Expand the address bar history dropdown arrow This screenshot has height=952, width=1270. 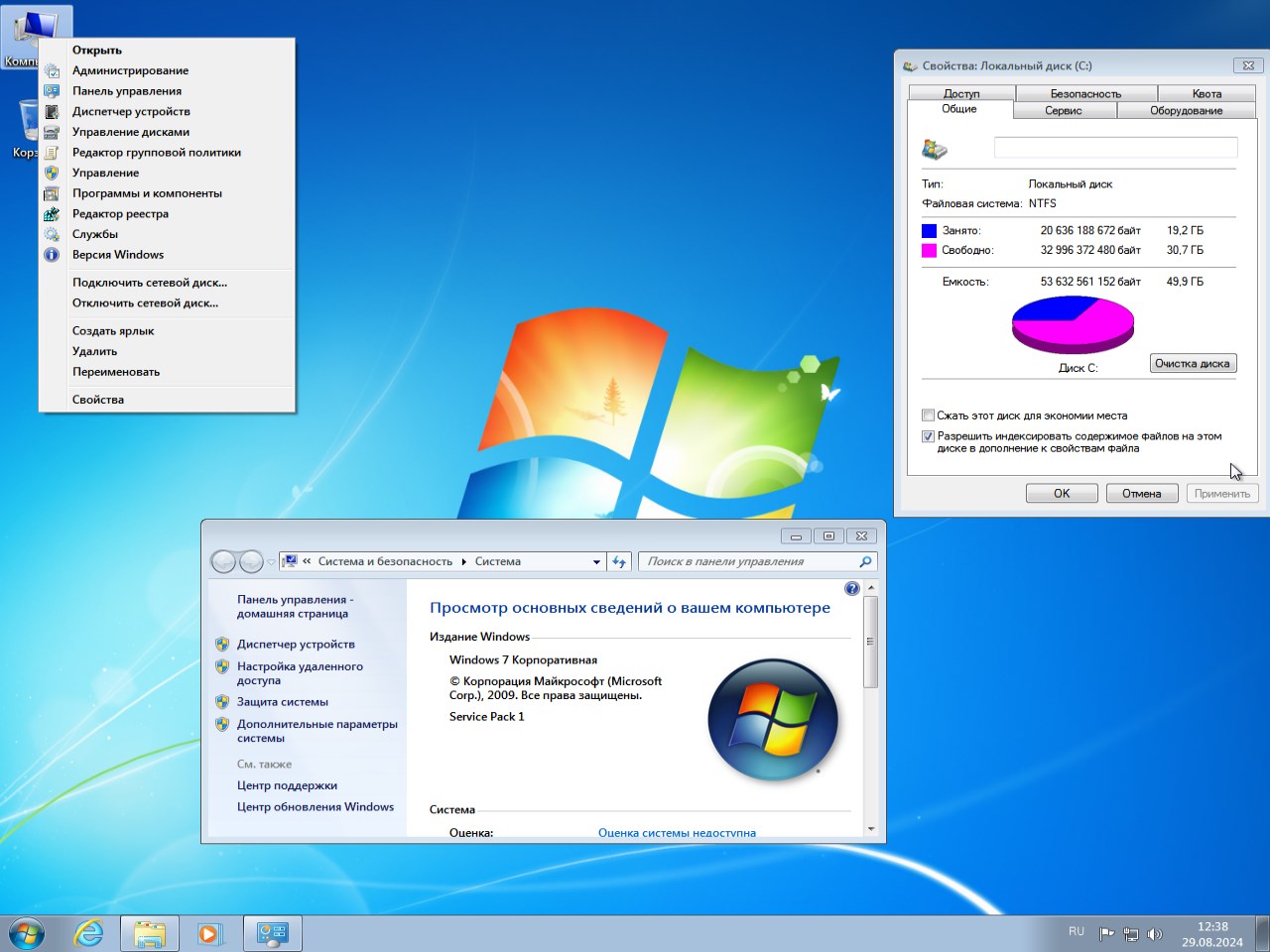[596, 561]
